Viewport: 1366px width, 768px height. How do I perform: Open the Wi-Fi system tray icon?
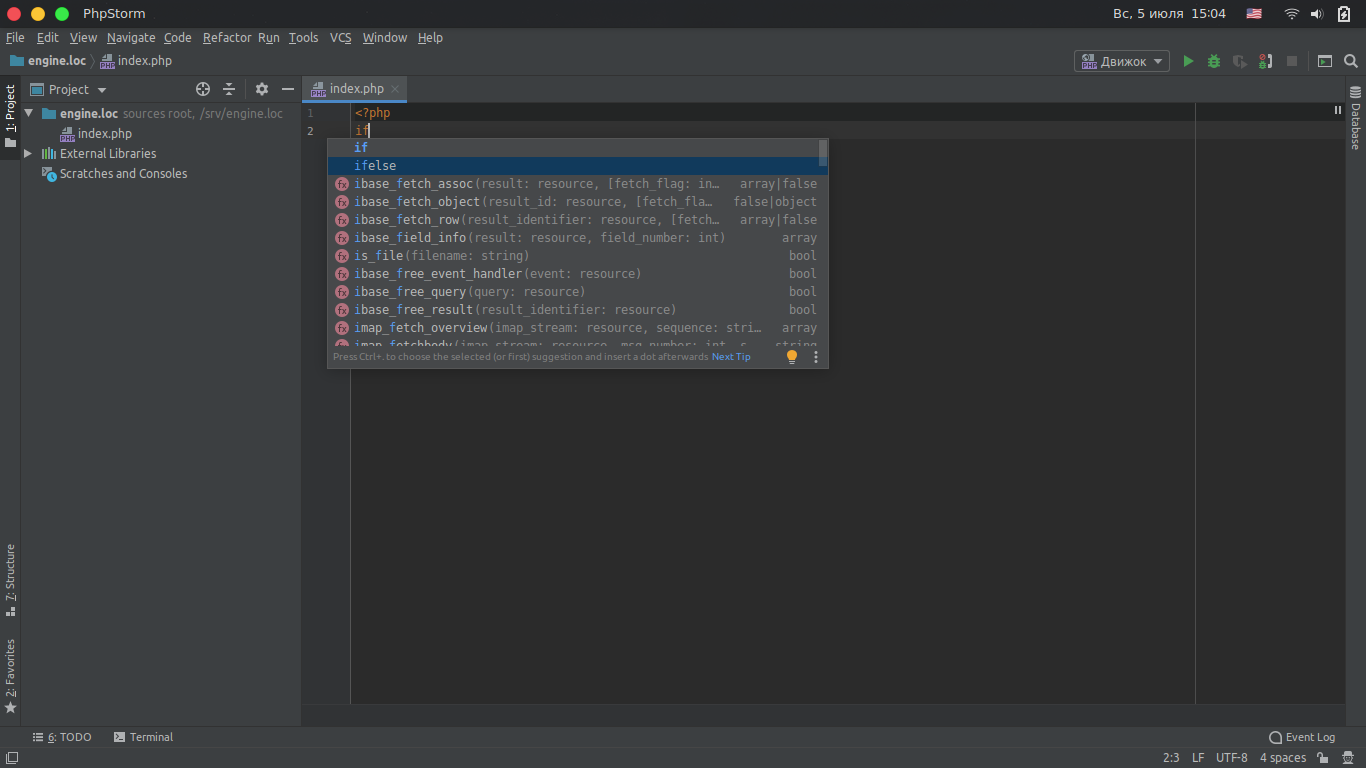[x=1292, y=14]
